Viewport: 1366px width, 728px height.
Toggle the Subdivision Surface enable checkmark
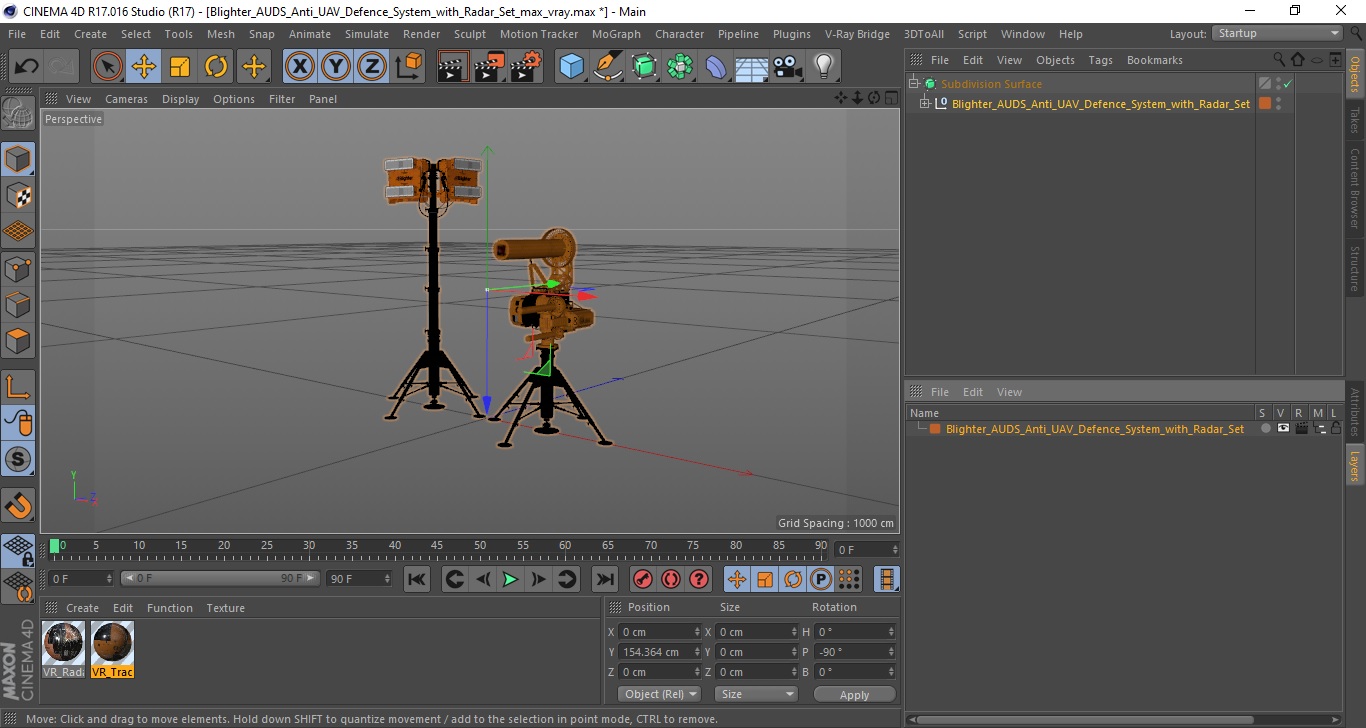(x=1288, y=84)
